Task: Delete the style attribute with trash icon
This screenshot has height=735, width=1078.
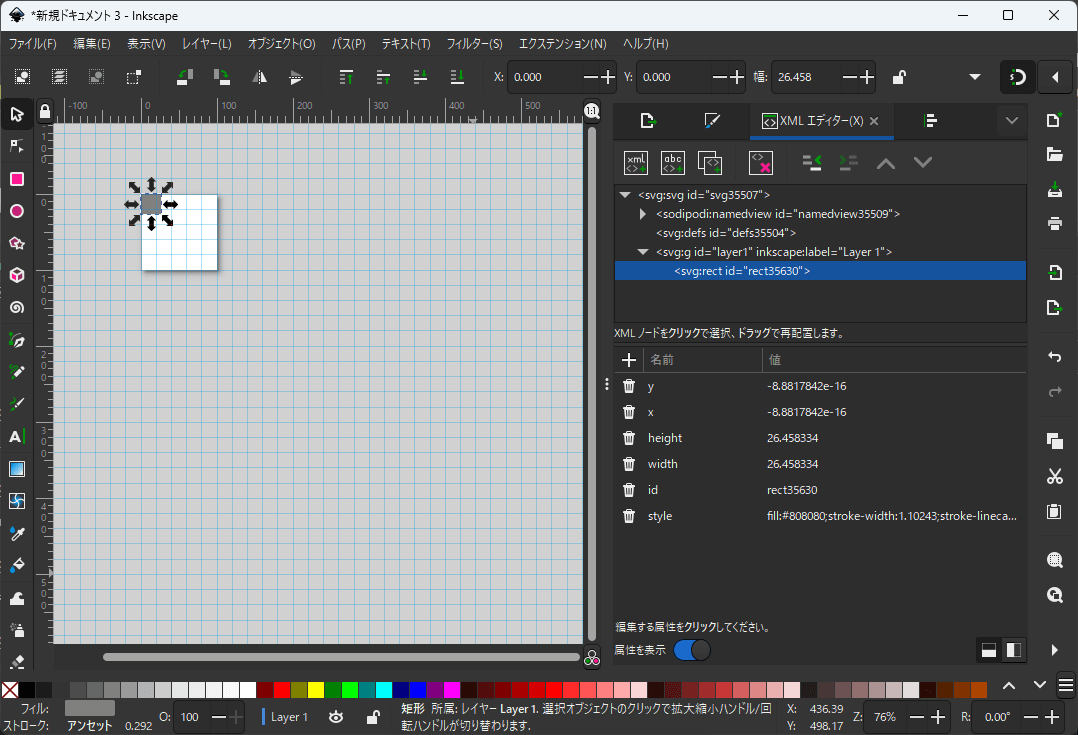Action: point(629,516)
